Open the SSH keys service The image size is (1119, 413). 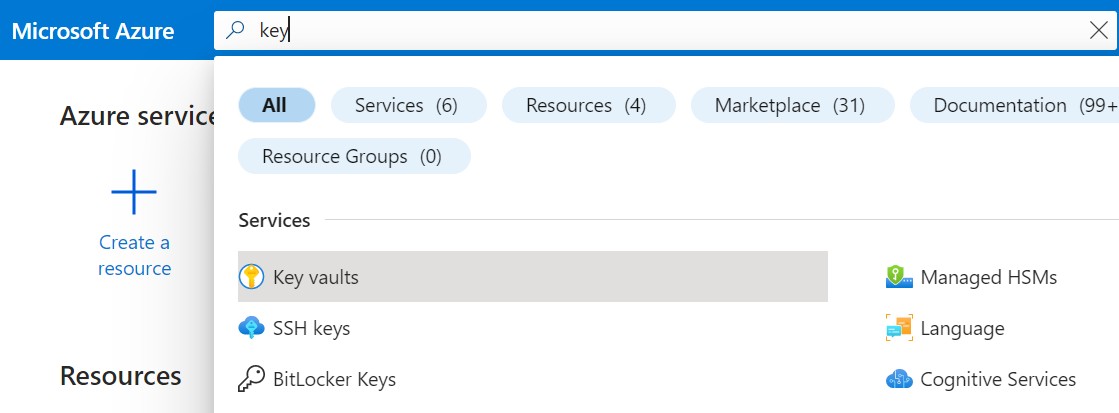click(x=311, y=328)
